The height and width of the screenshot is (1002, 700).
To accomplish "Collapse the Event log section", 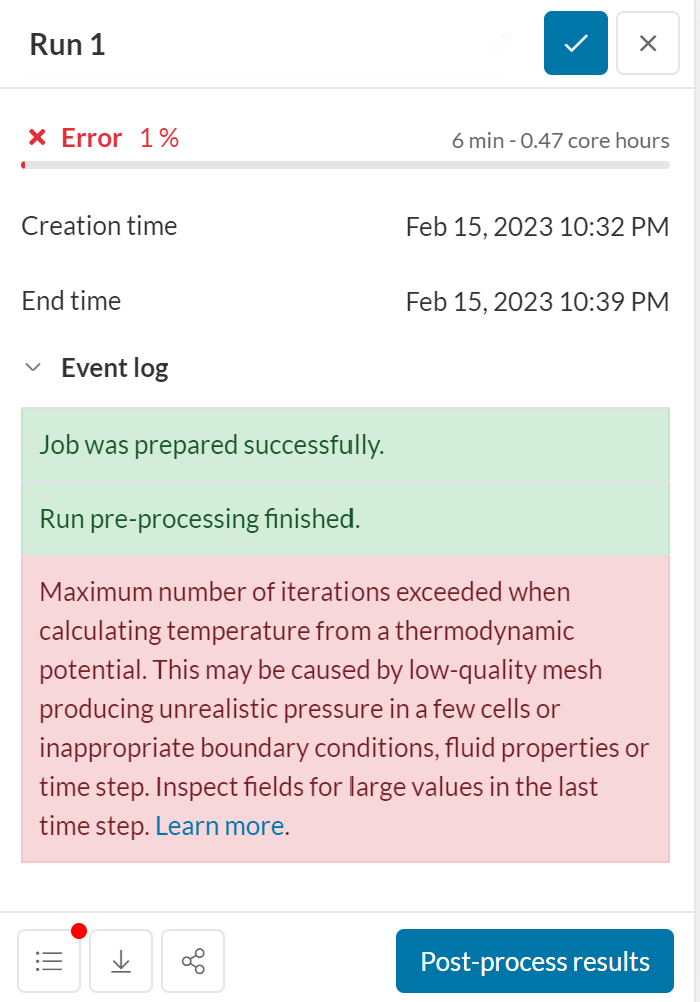I will (x=33, y=366).
